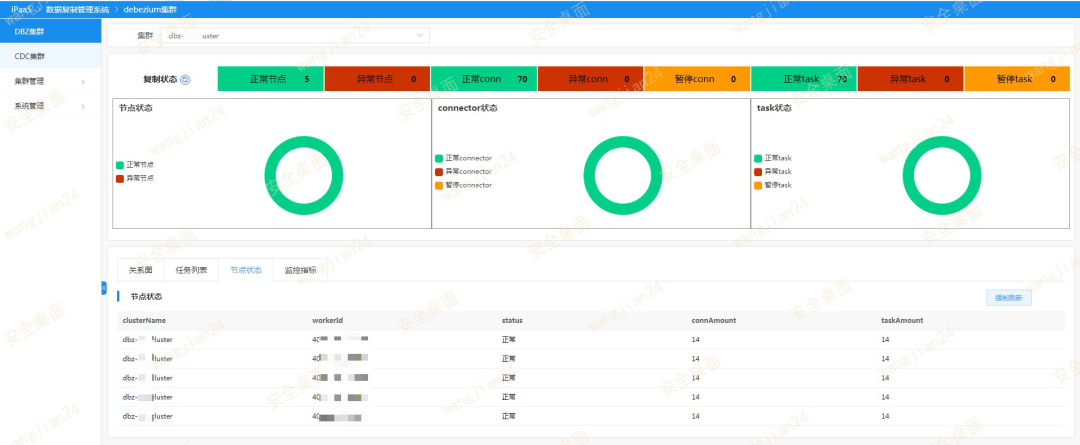Viewport: 1080px width, 445px height.
Task: Click the red 异常conn 0 status tile
Action: tap(591, 79)
